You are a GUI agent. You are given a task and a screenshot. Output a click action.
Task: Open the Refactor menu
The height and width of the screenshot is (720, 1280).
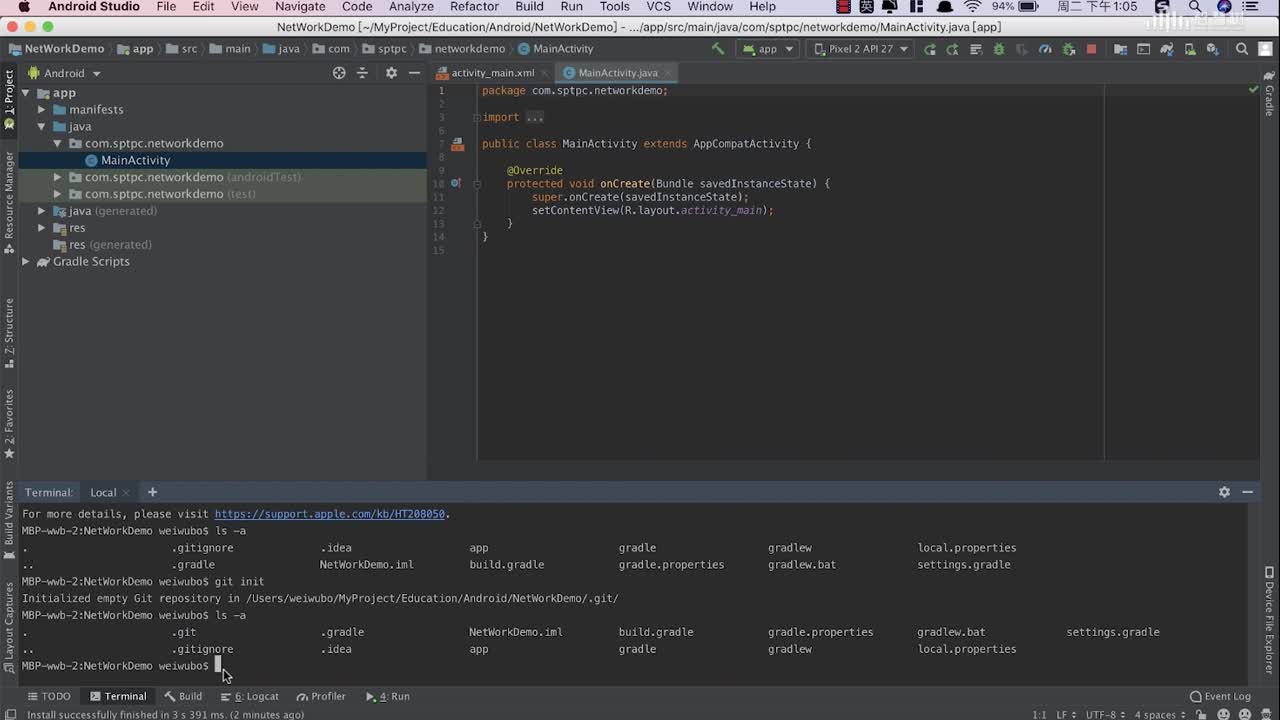point(474,7)
